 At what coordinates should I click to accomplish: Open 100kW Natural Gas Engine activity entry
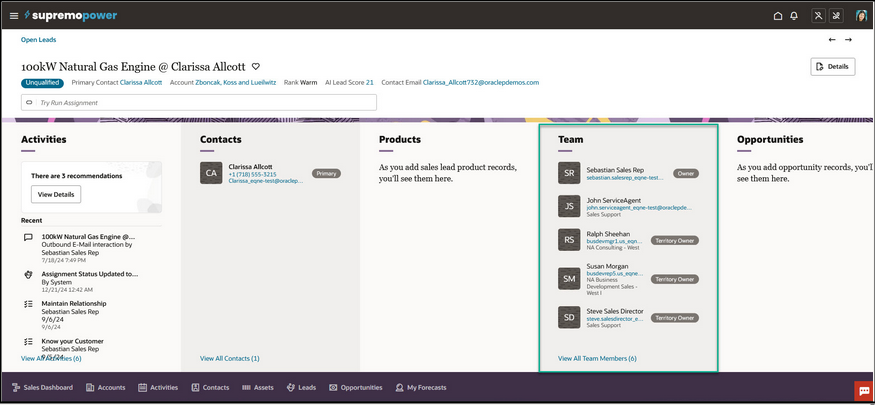88,237
